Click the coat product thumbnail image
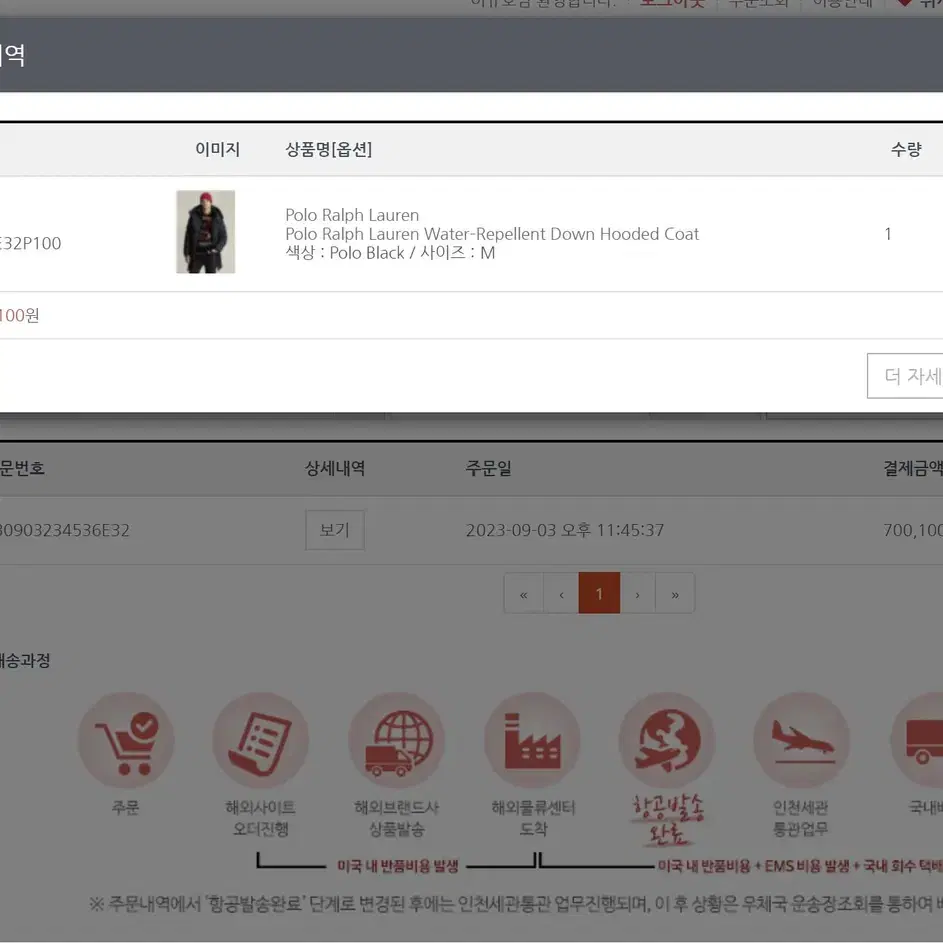The width and height of the screenshot is (943, 943). [x=206, y=232]
